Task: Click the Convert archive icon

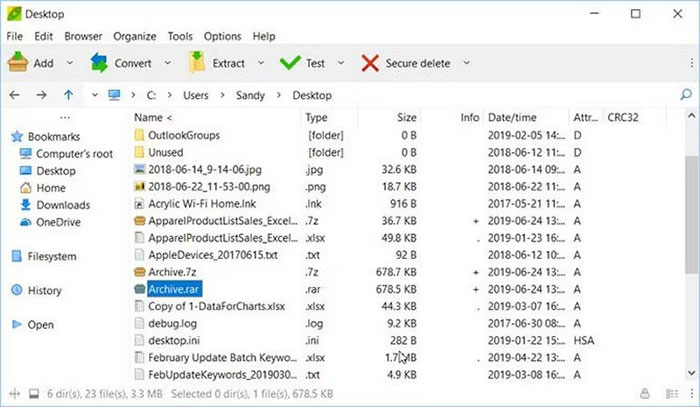Action: point(99,63)
